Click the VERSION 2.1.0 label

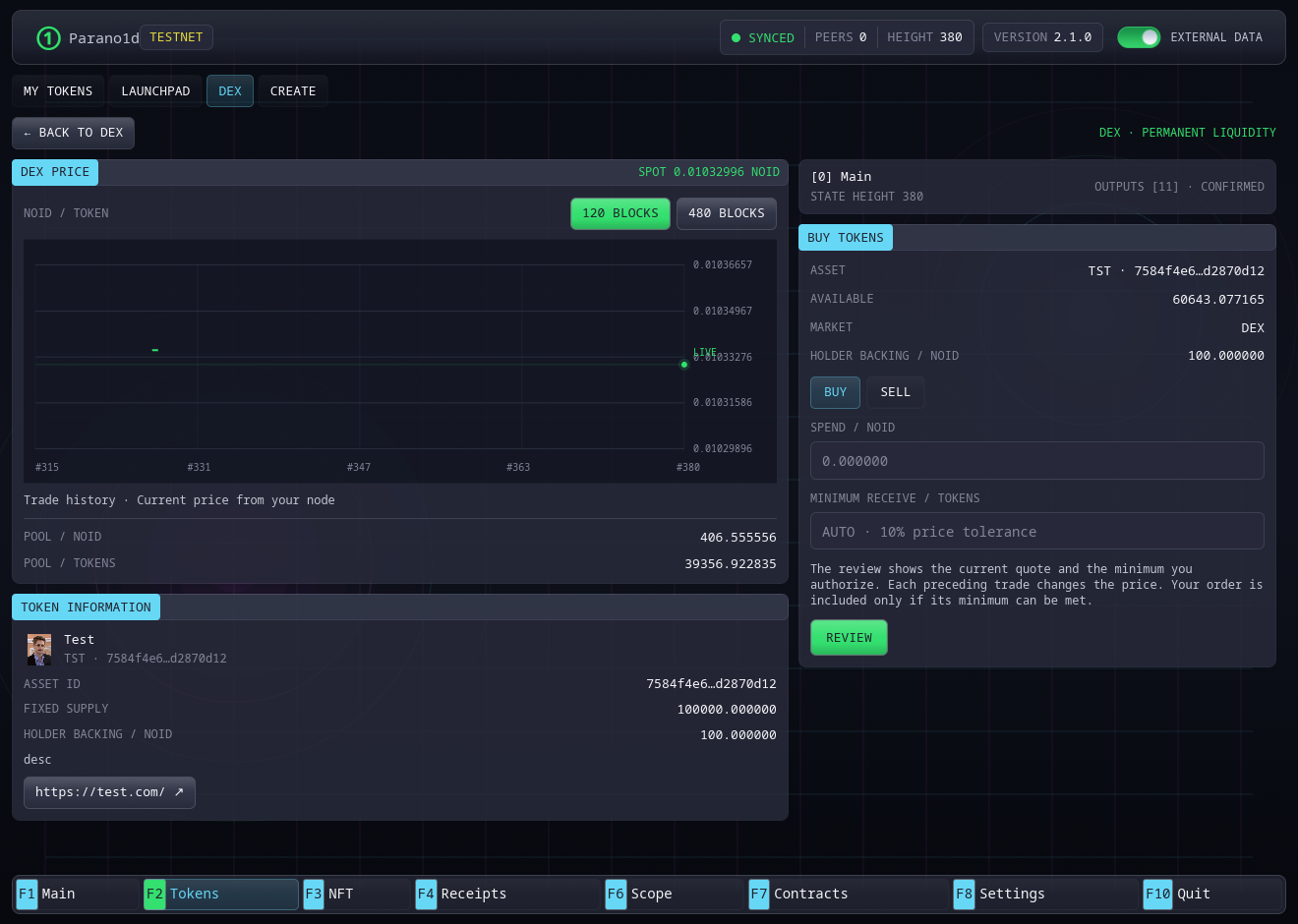[1042, 37]
